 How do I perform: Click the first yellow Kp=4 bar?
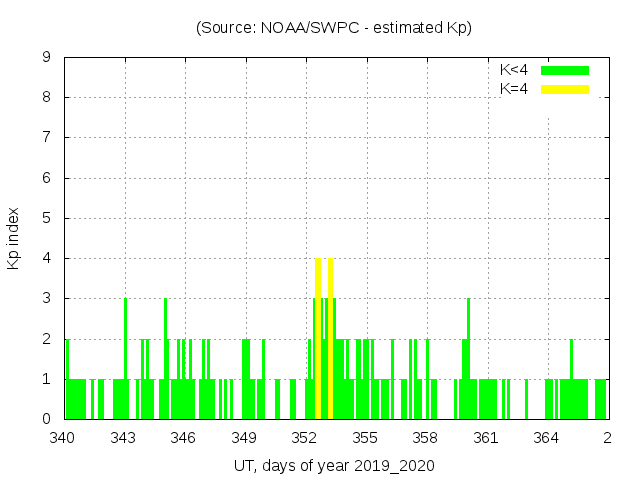coord(318,340)
